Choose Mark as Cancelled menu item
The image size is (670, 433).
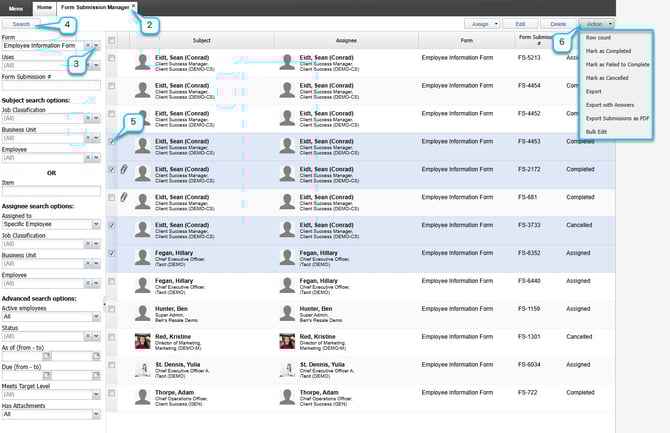coord(607,78)
